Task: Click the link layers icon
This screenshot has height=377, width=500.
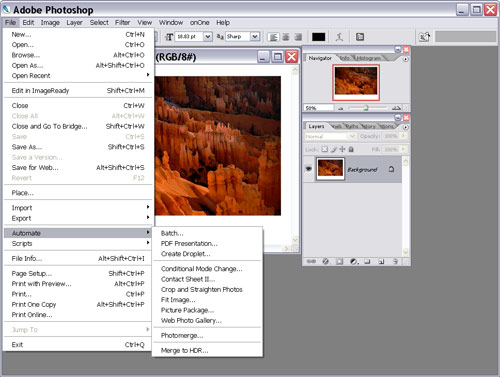Action: pyautogui.click(x=311, y=262)
